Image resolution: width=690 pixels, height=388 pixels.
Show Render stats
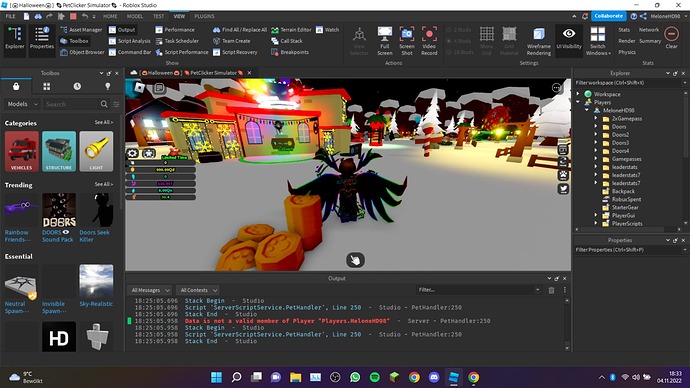coord(627,41)
